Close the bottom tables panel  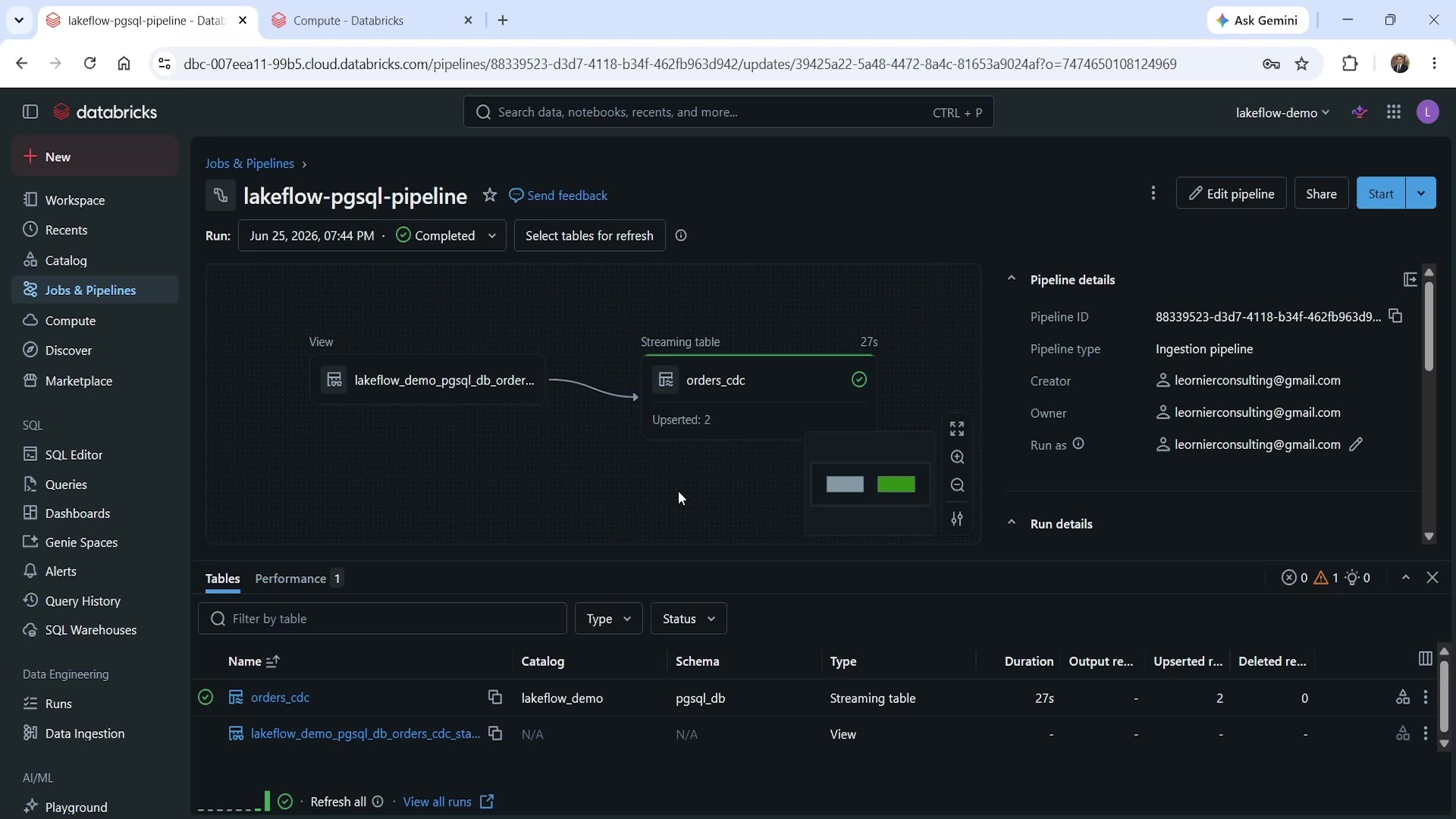[x=1432, y=578]
